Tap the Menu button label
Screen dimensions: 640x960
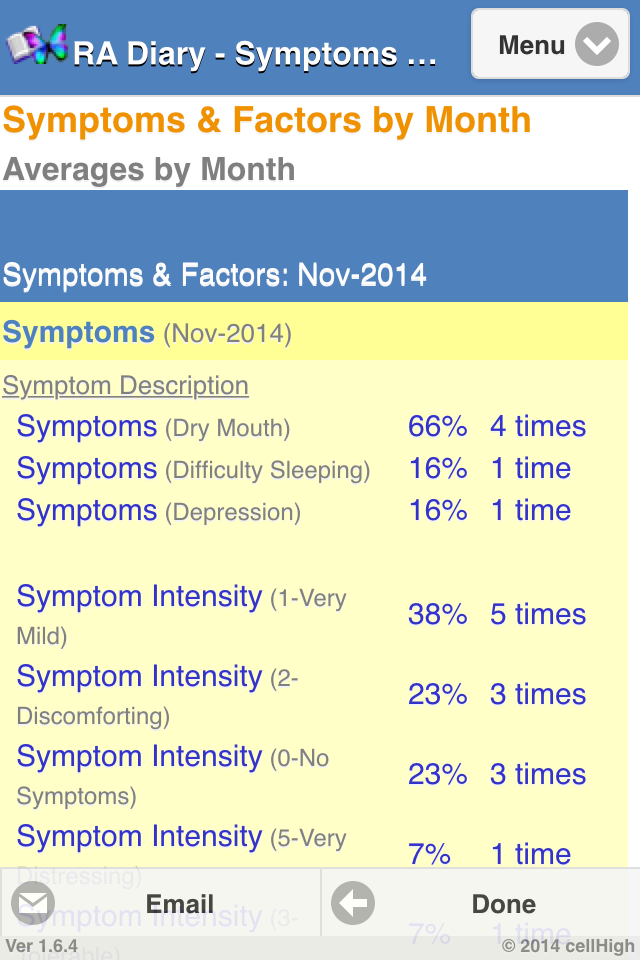[x=531, y=45]
